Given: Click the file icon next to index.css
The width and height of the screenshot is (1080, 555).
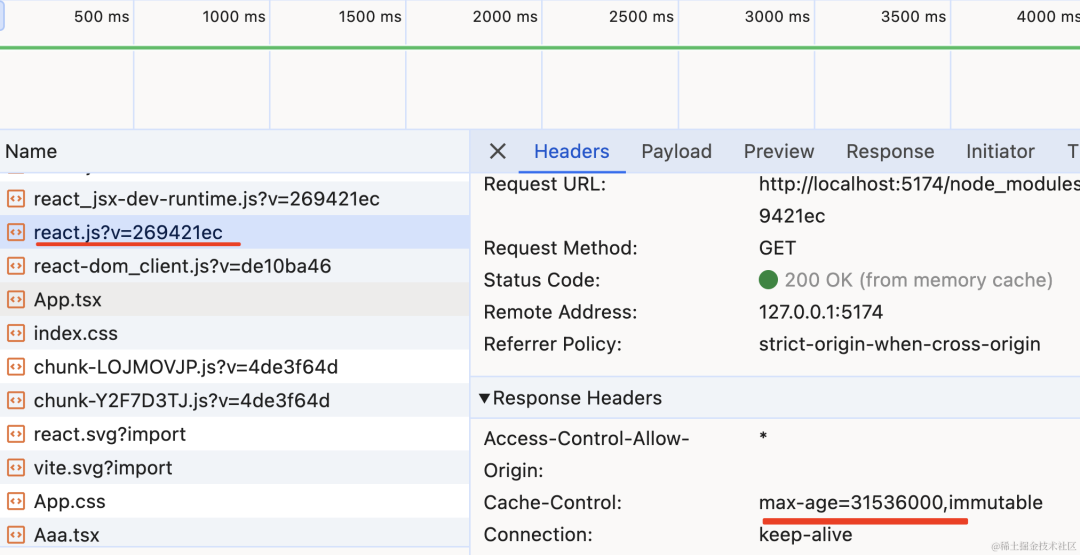Looking at the screenshot, I should 16,333.
